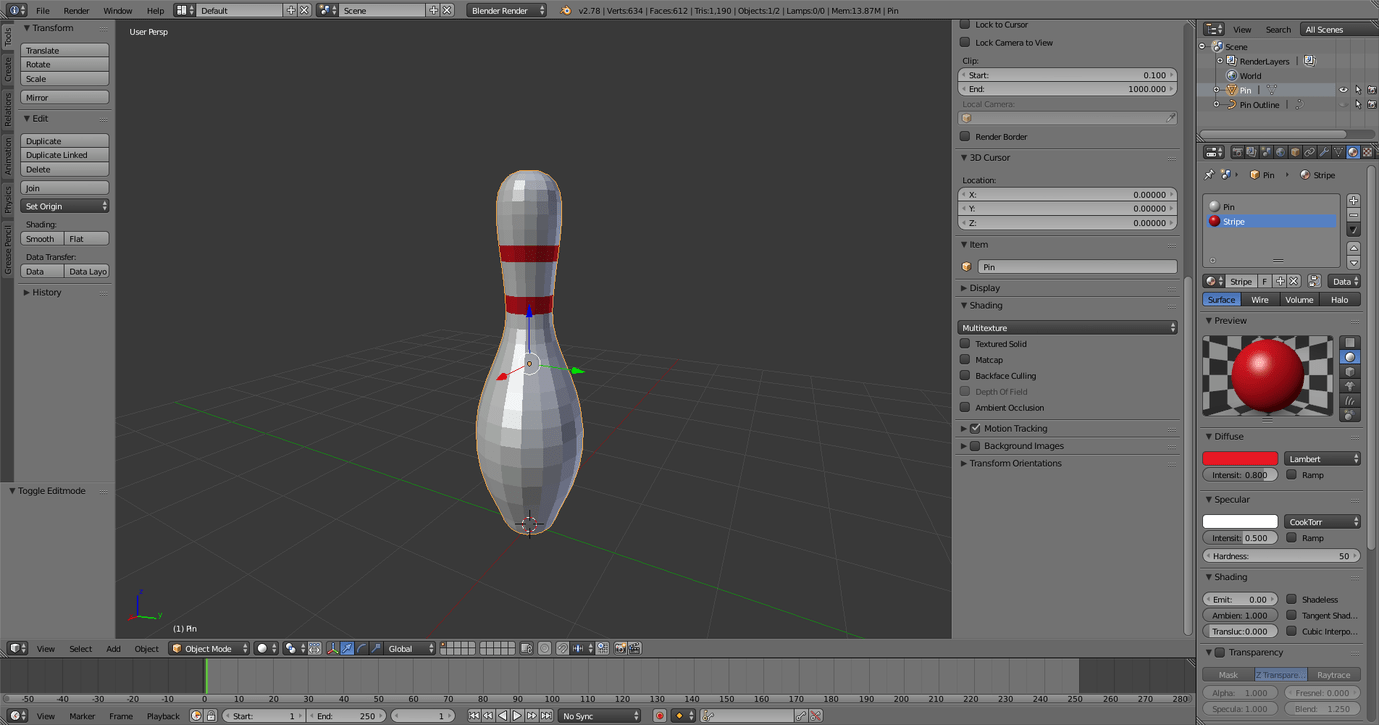Switch to the Texture properties tab
Image resolution: width=1379 pixels, height=725 pixels.
pyautogui.click(x=1367, y=153)
